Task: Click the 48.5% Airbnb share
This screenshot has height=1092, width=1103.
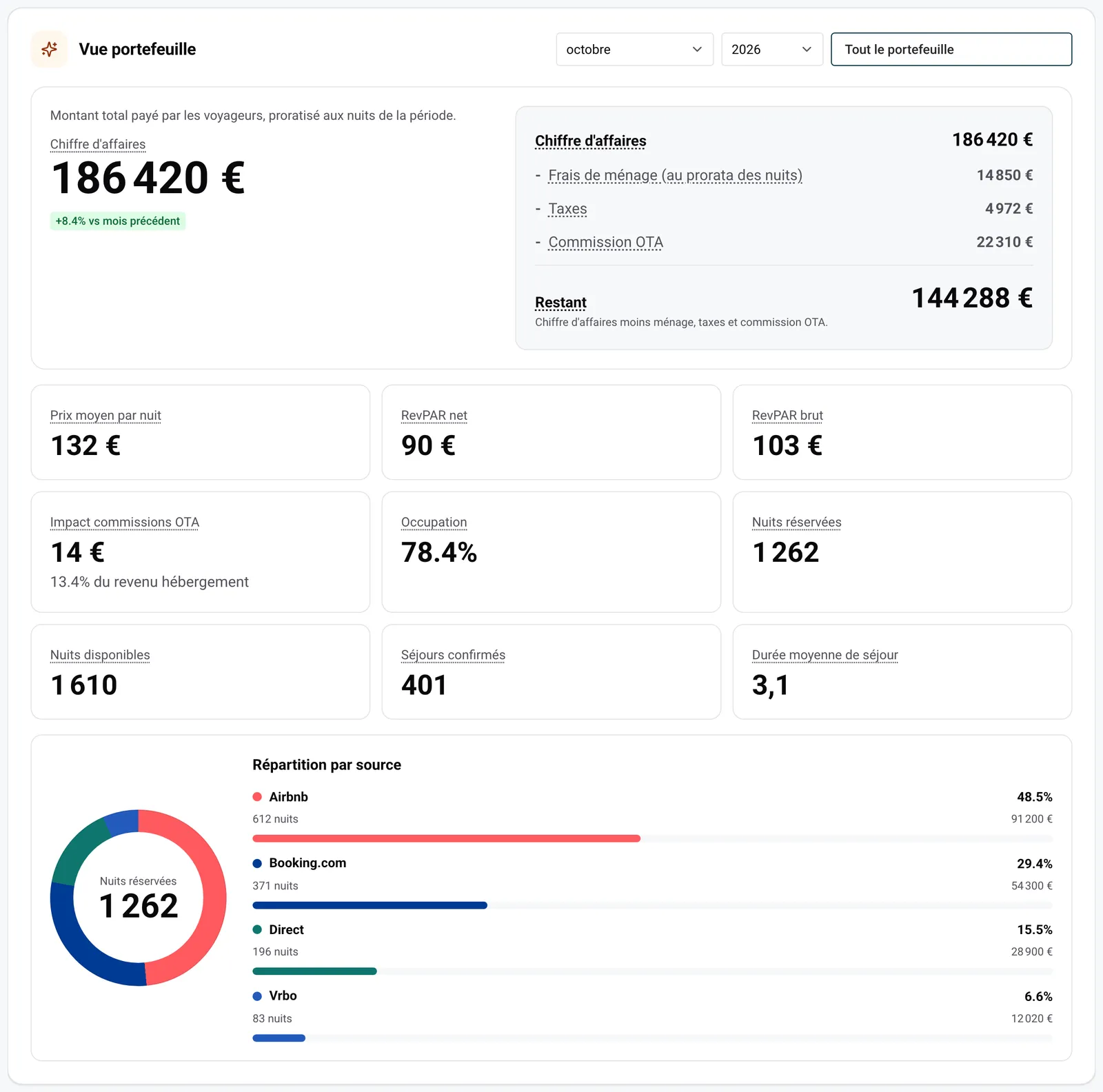Action: 1035,797
